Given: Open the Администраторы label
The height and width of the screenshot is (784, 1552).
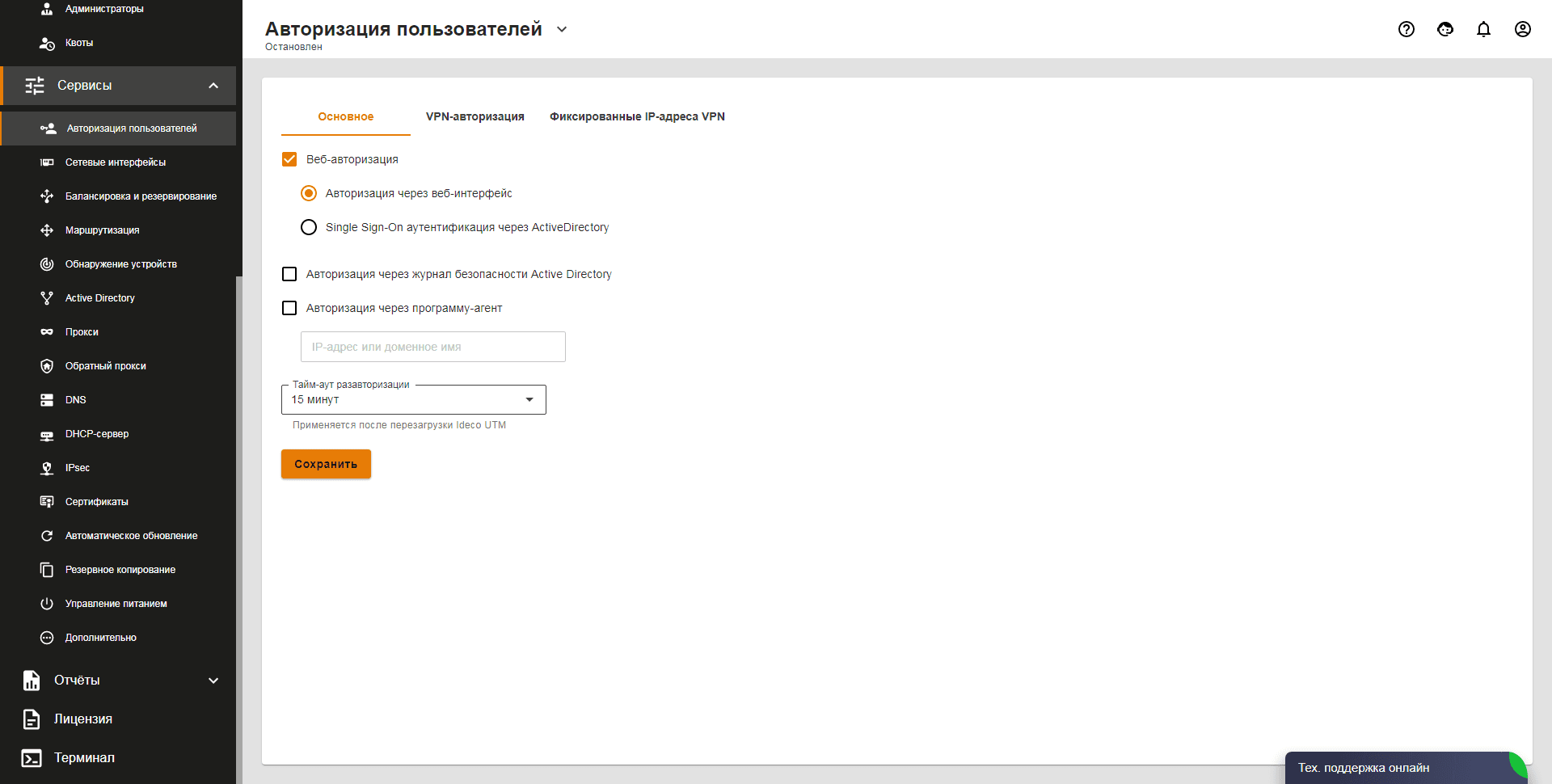Looking at the screenshot, I should click(104, 9).
